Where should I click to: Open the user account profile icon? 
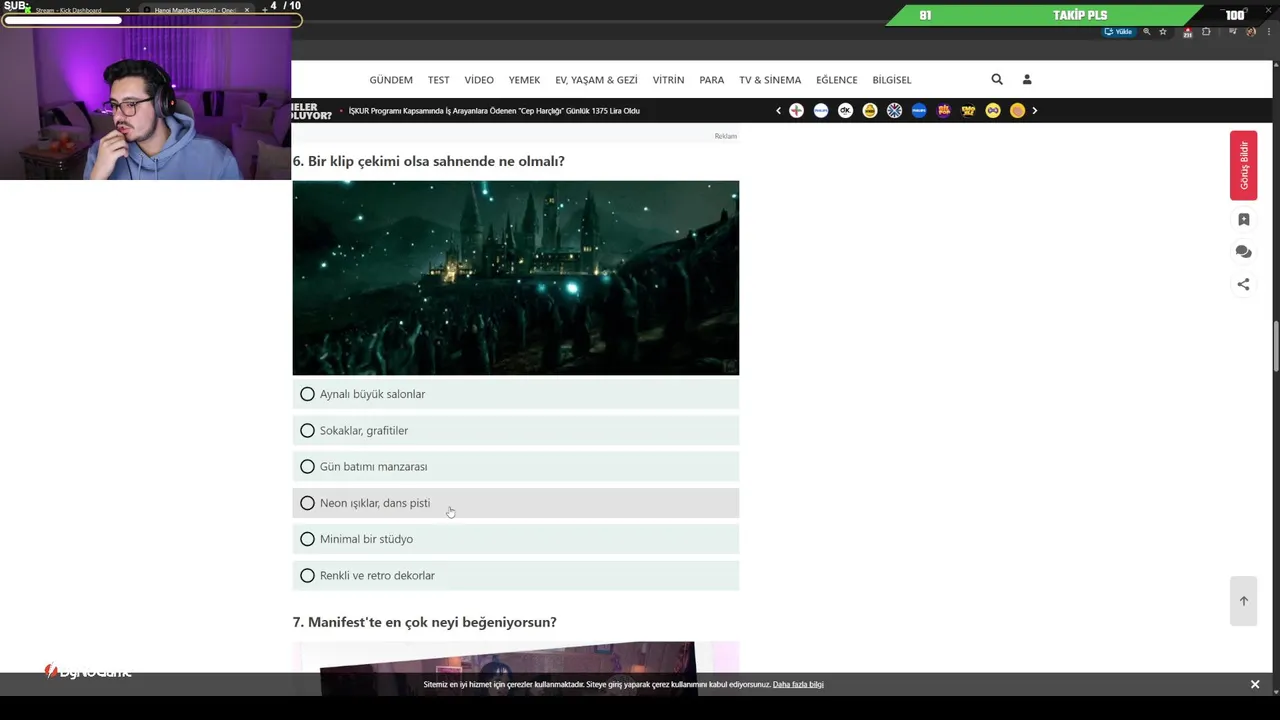(1027, 79)
